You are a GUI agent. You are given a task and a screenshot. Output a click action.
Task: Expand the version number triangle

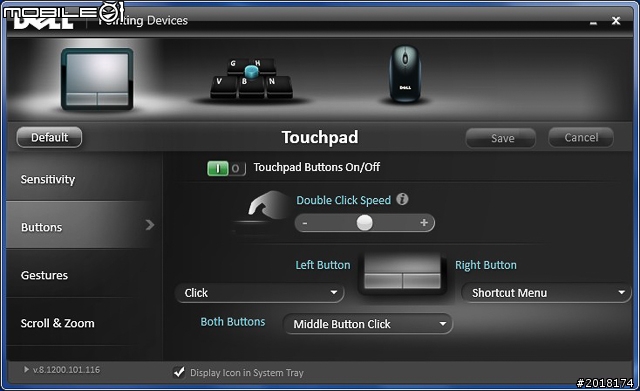[x=27, y=369]
